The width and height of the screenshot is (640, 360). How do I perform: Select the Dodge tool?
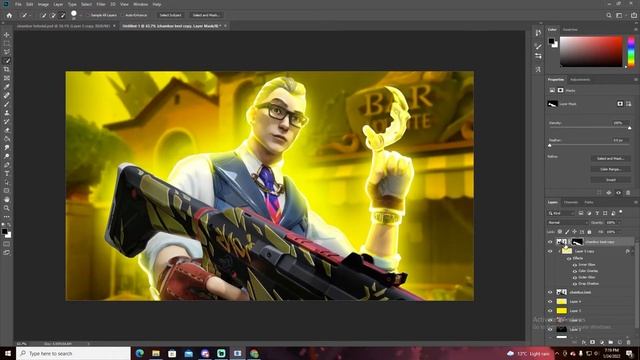coord(7,156)
